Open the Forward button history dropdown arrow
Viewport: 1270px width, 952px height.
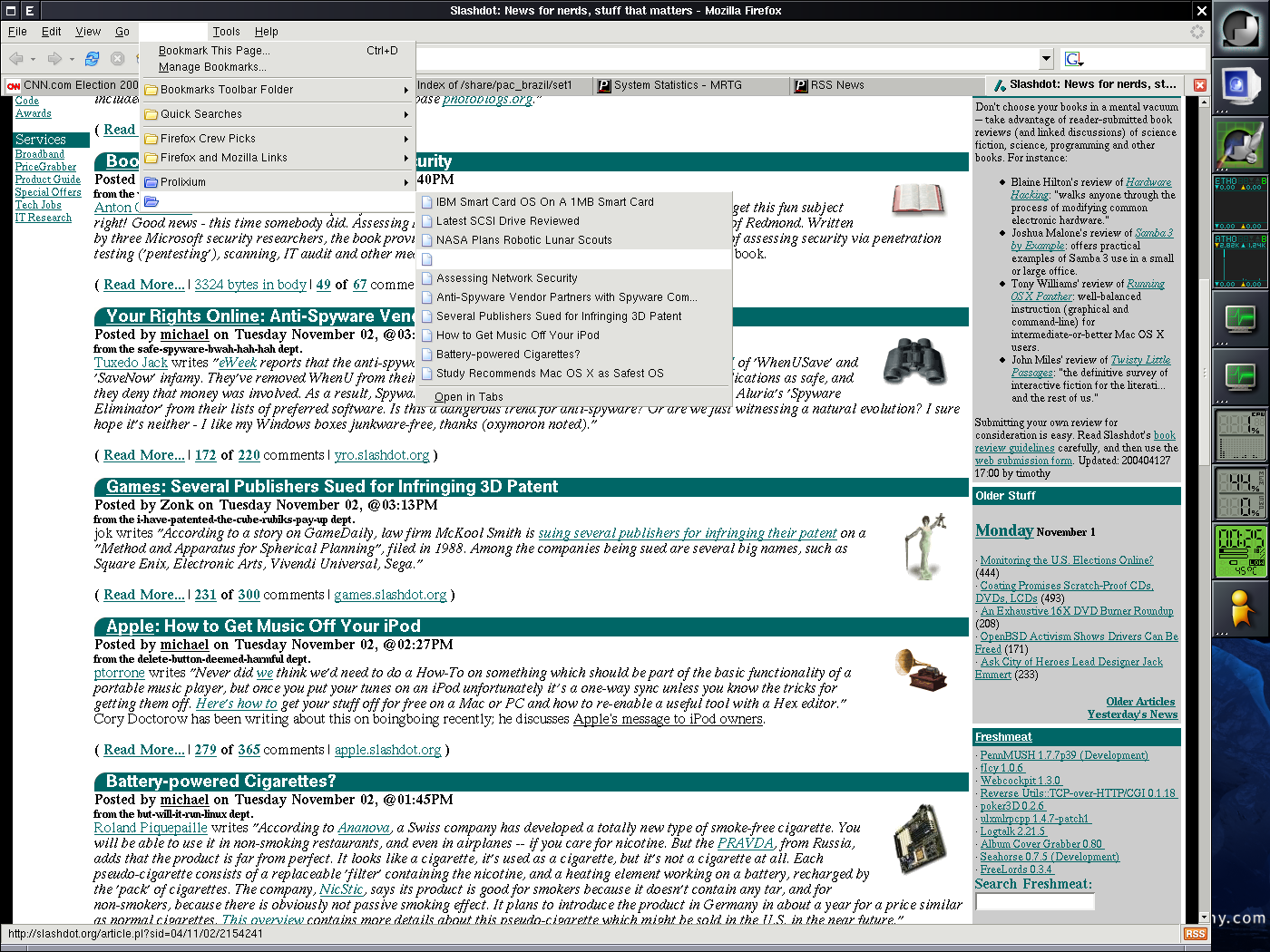tap(71, 60)
